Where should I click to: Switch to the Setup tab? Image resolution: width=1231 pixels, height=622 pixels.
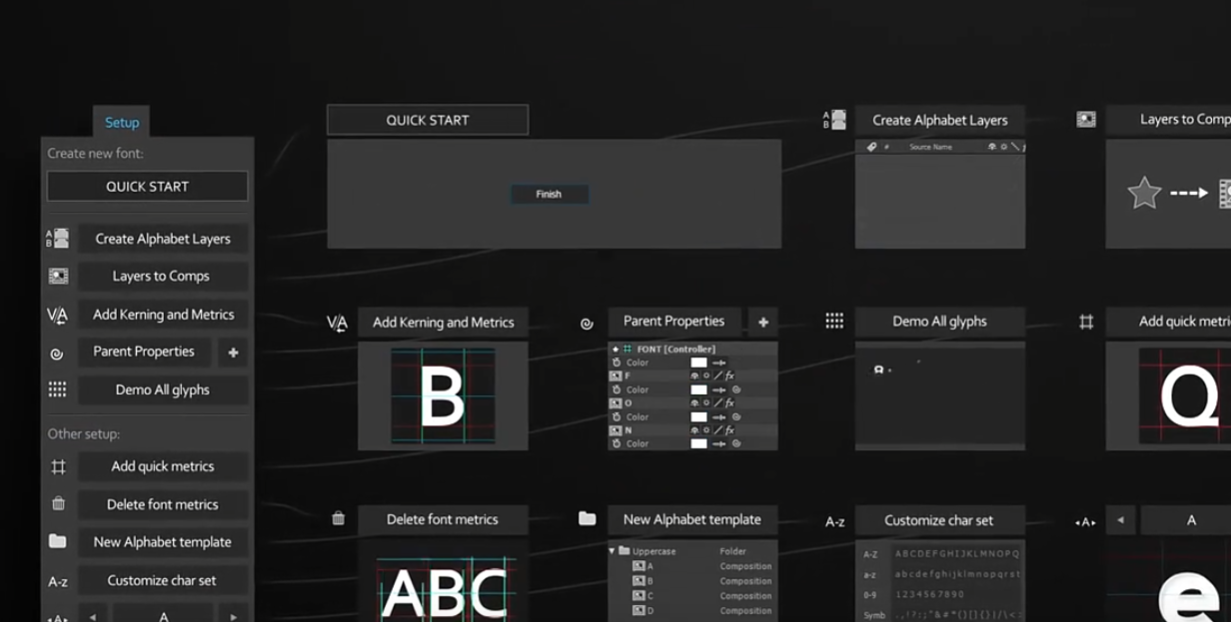click(122, 123)
